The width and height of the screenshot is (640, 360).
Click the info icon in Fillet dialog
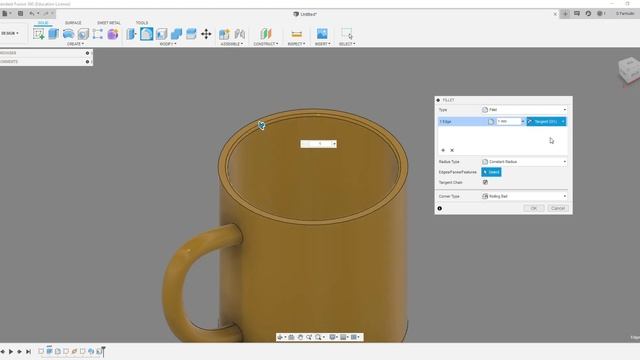(440, 208)
